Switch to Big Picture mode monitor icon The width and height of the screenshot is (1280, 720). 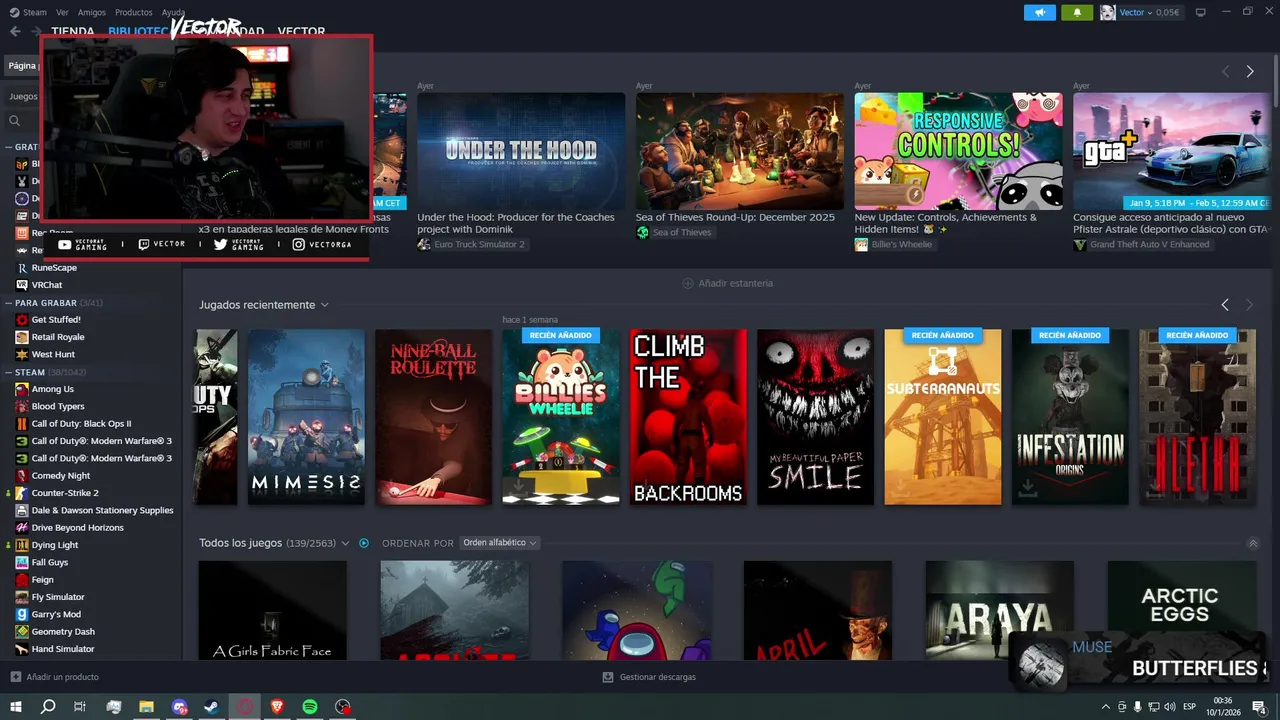(x=1200, y=12)
